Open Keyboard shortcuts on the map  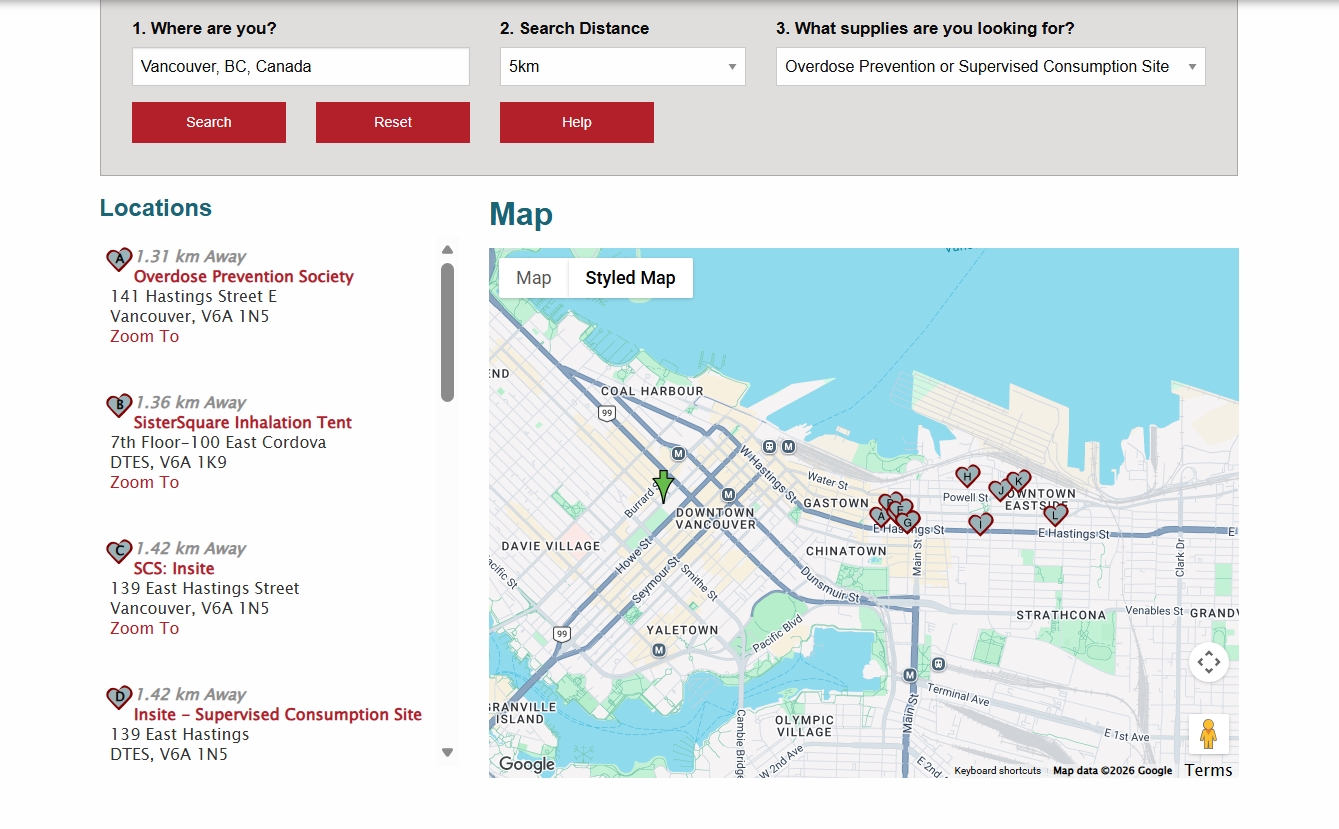pos(997,771)
